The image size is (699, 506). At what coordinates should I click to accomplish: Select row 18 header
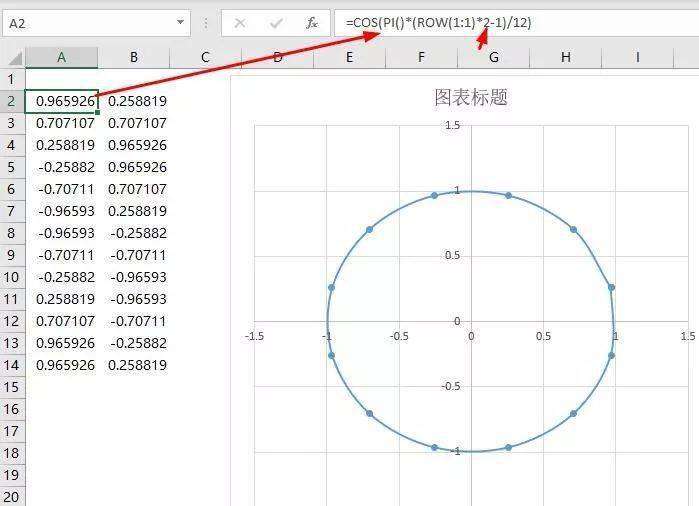[12, 453]
